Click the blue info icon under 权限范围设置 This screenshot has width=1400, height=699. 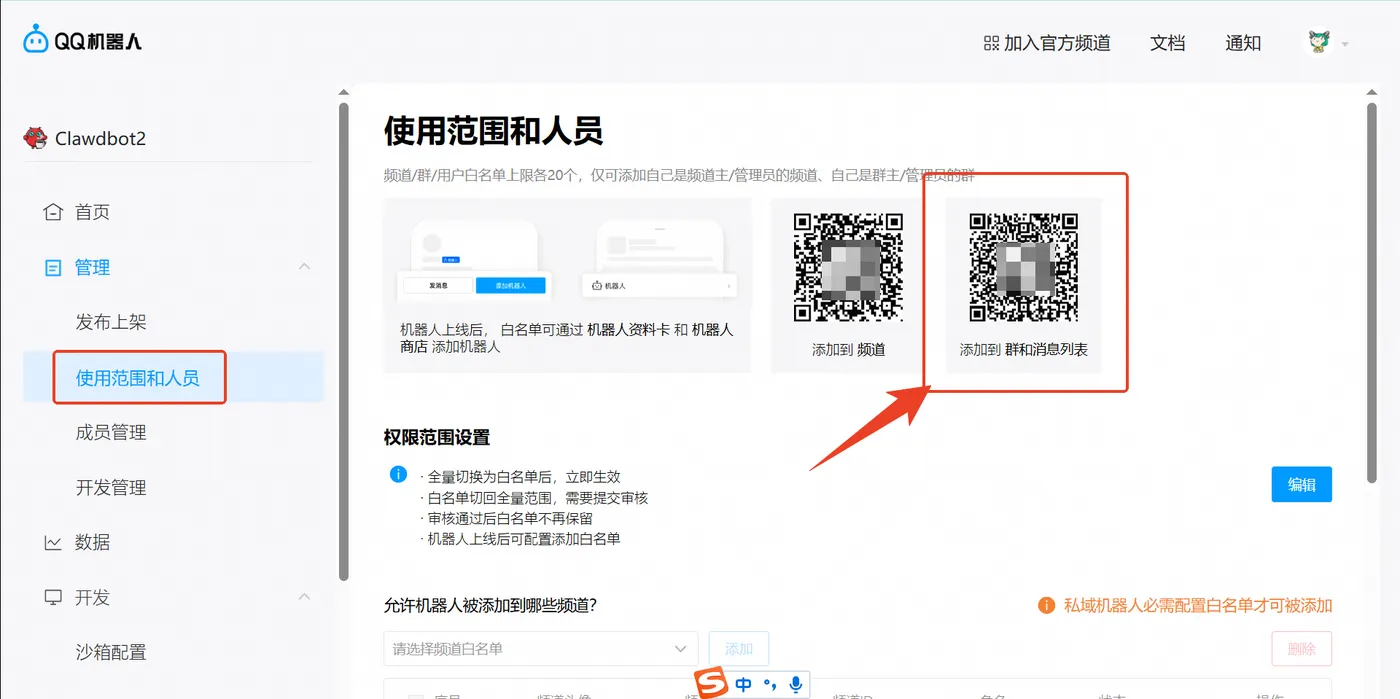click(398, 474)
